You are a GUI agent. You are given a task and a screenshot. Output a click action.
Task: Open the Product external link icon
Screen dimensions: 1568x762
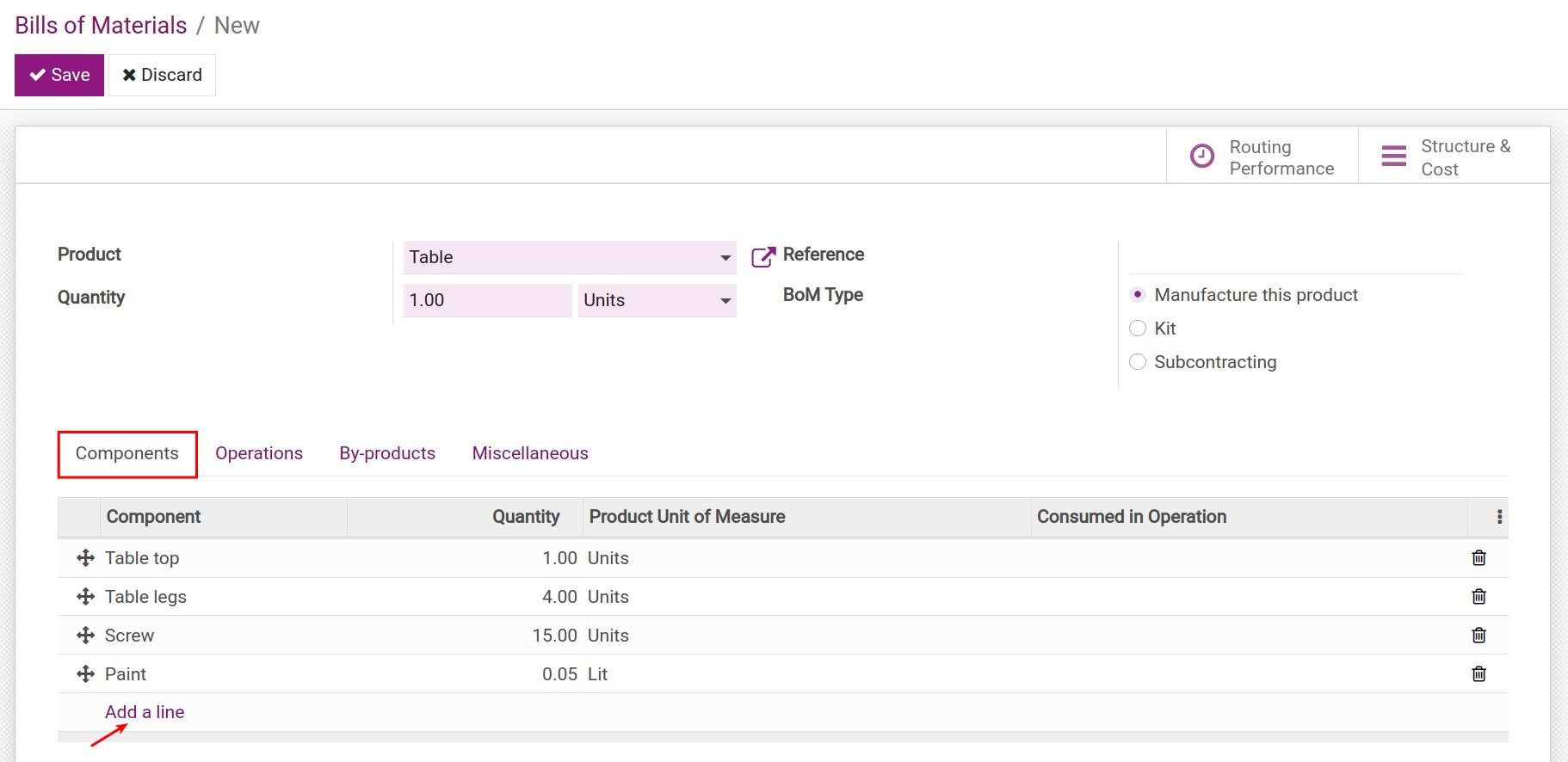(762, 257)
